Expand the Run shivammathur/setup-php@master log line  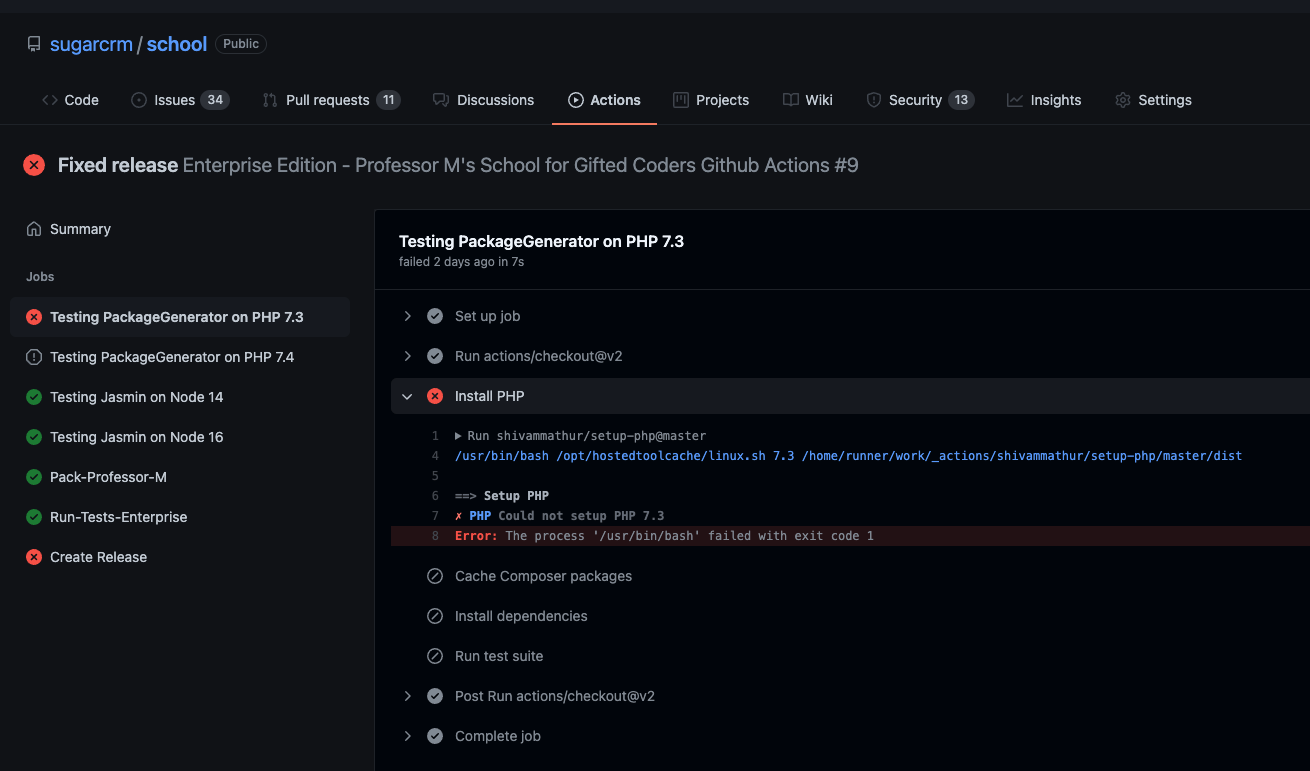459,436
